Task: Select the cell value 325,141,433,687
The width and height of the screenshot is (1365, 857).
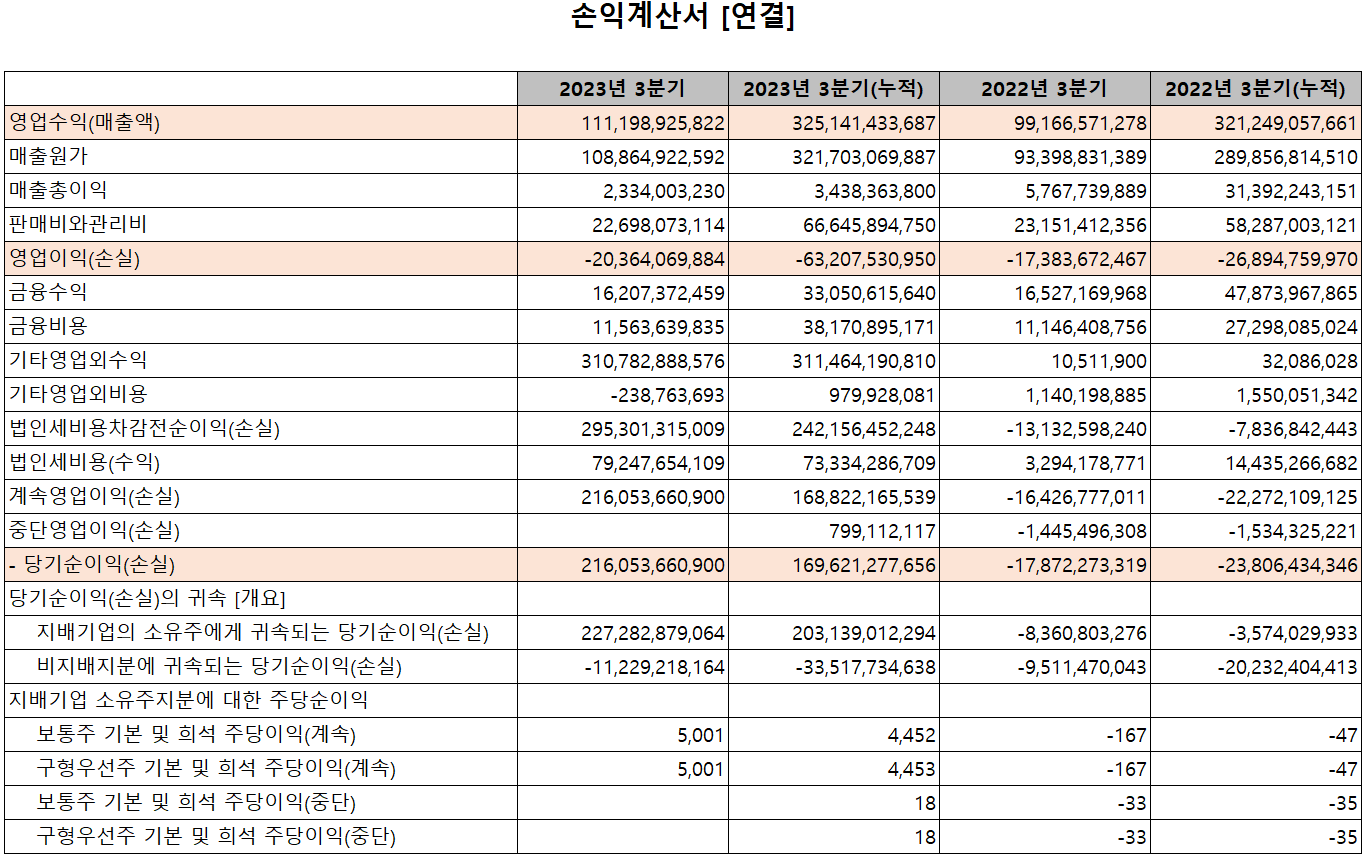Action: pyautogui.click(x=865, y=124)
